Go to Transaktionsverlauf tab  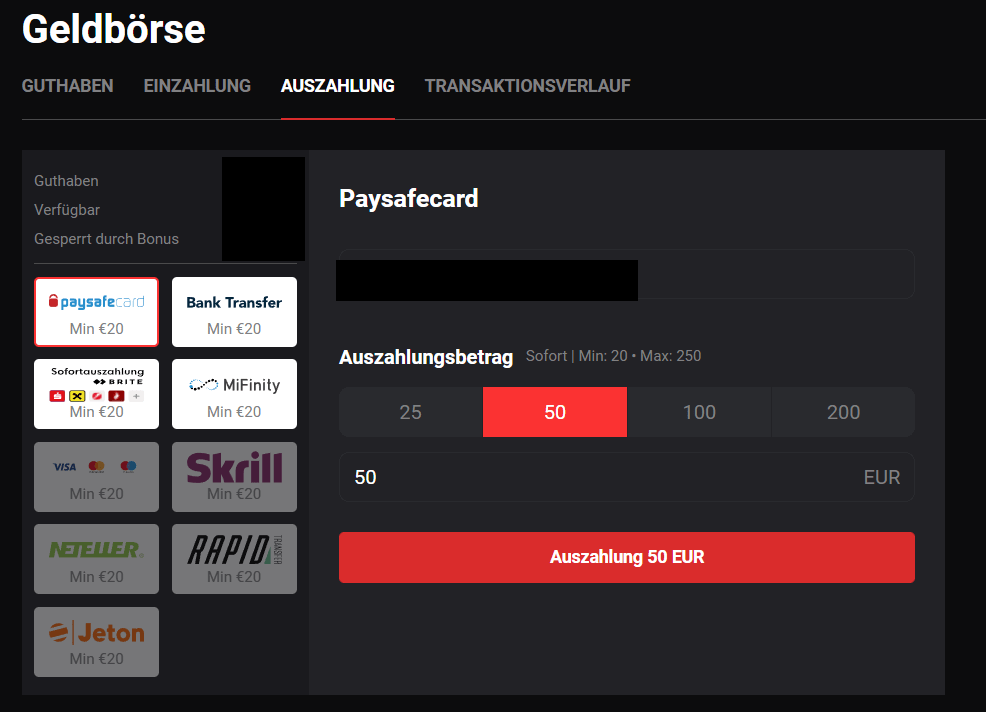coord(528,86)
